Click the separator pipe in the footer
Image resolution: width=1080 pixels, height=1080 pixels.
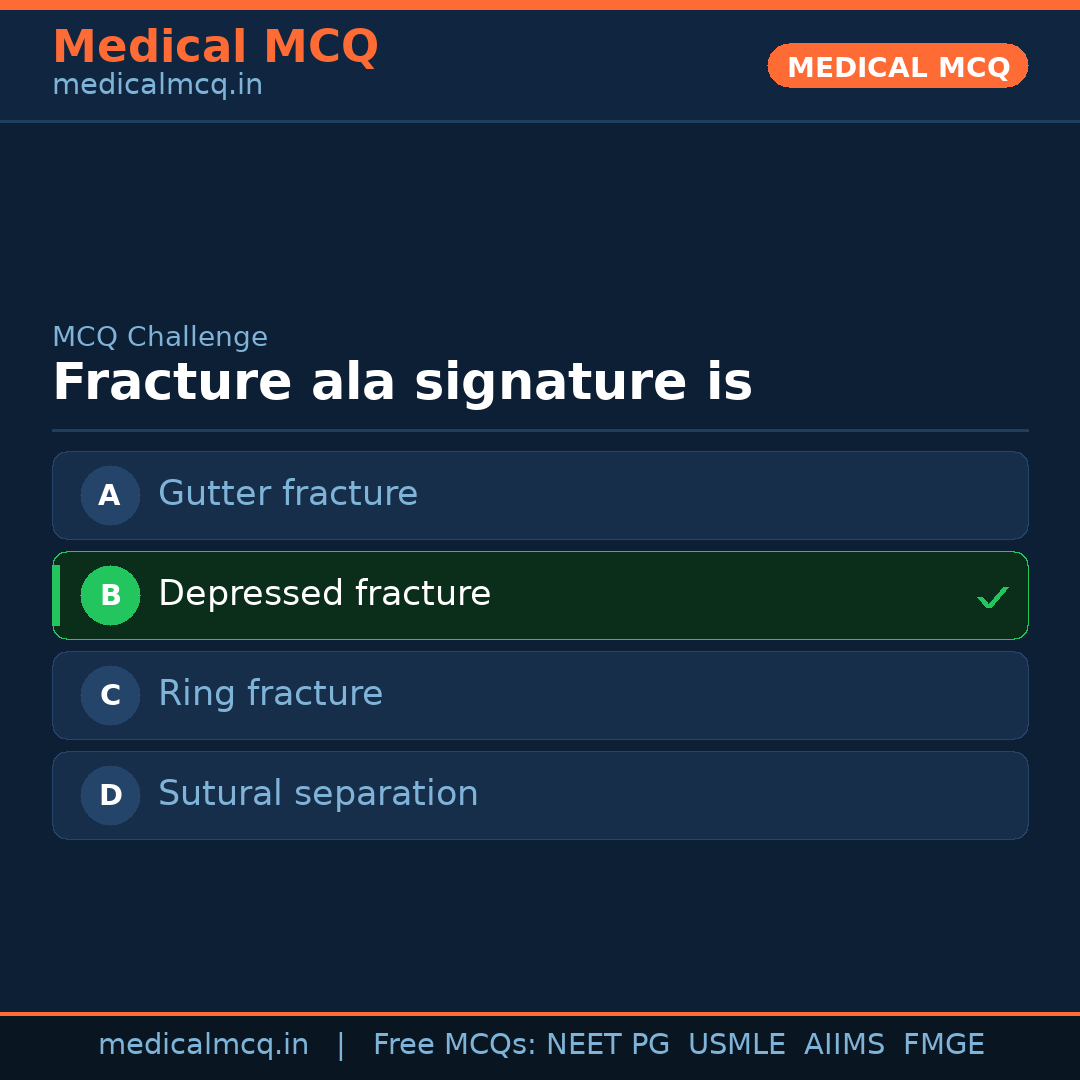point(341,1044)
